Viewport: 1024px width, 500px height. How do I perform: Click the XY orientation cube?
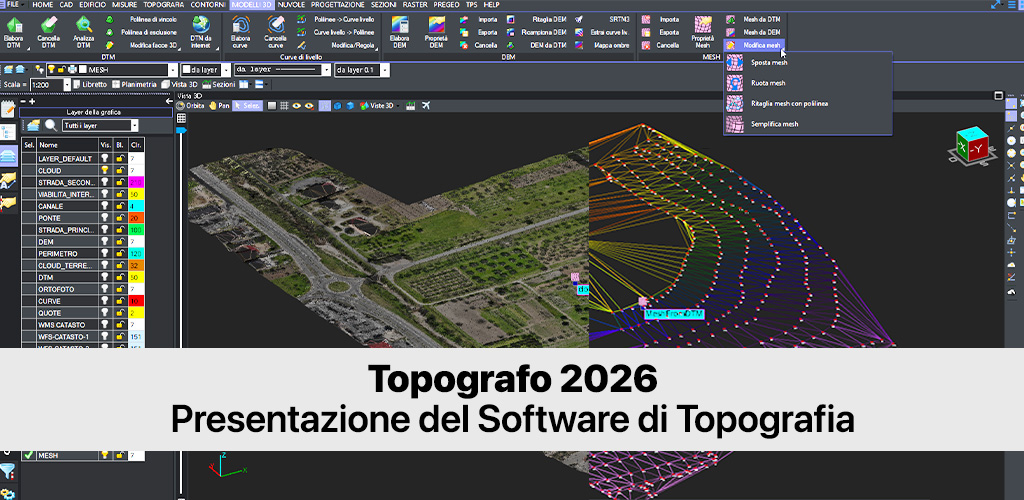coord(972,145)
